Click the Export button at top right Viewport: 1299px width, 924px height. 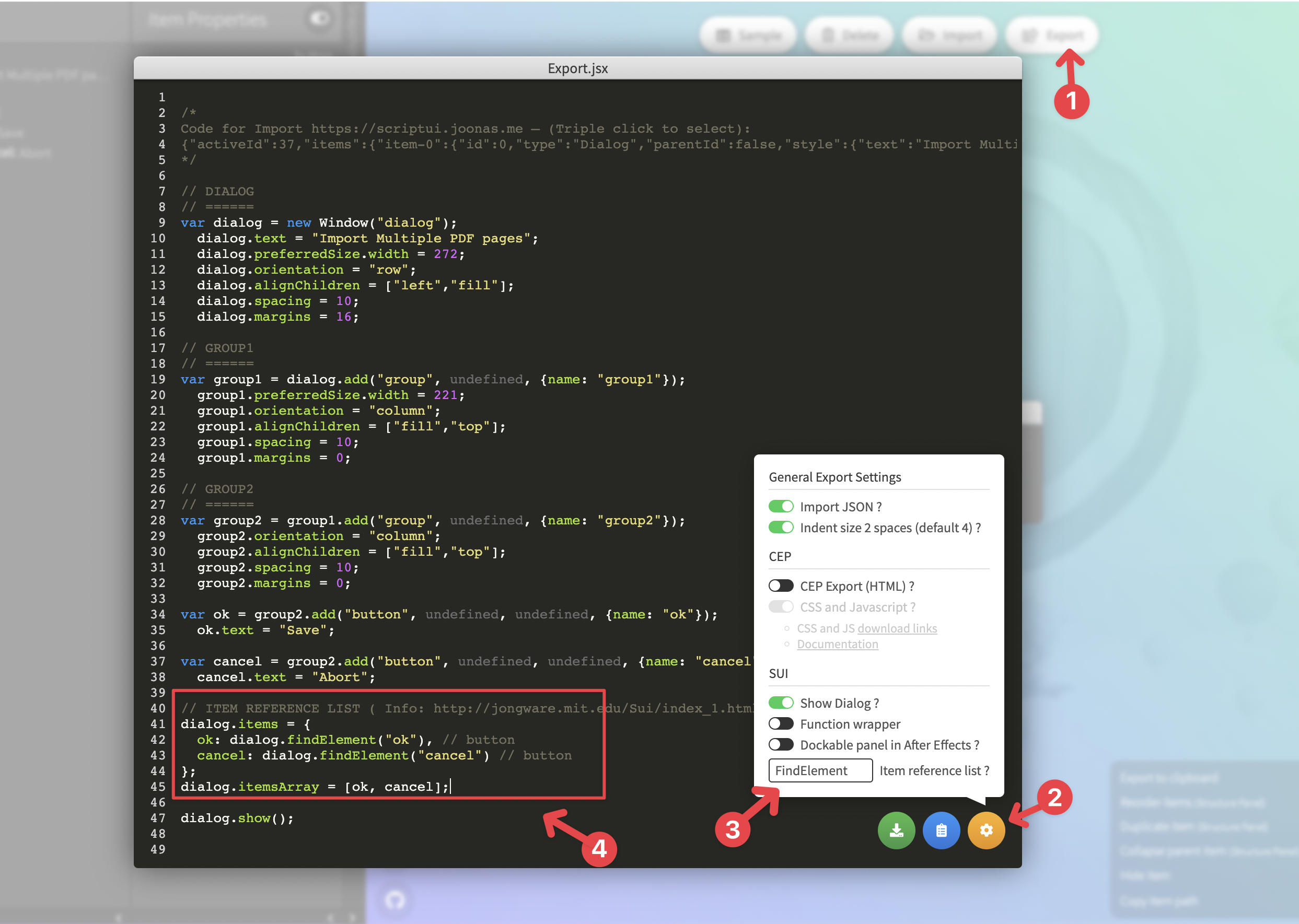point(1050,34)
